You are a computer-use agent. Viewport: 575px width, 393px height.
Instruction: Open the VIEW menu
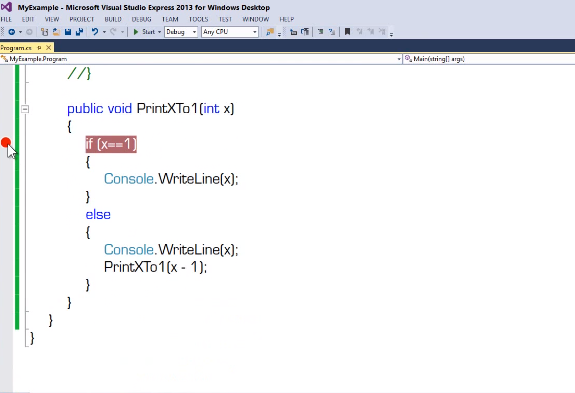click(52, 19)
